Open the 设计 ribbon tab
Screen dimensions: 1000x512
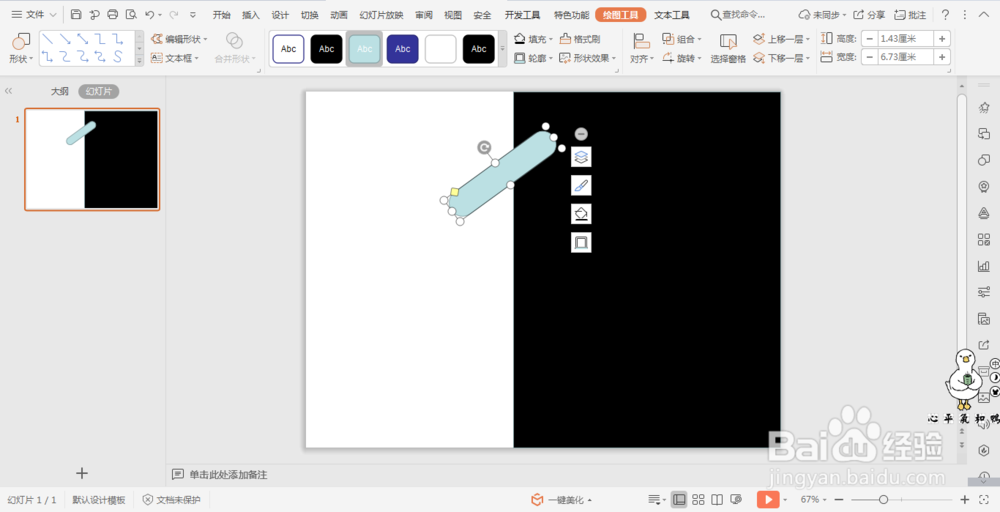coord(280,15)
